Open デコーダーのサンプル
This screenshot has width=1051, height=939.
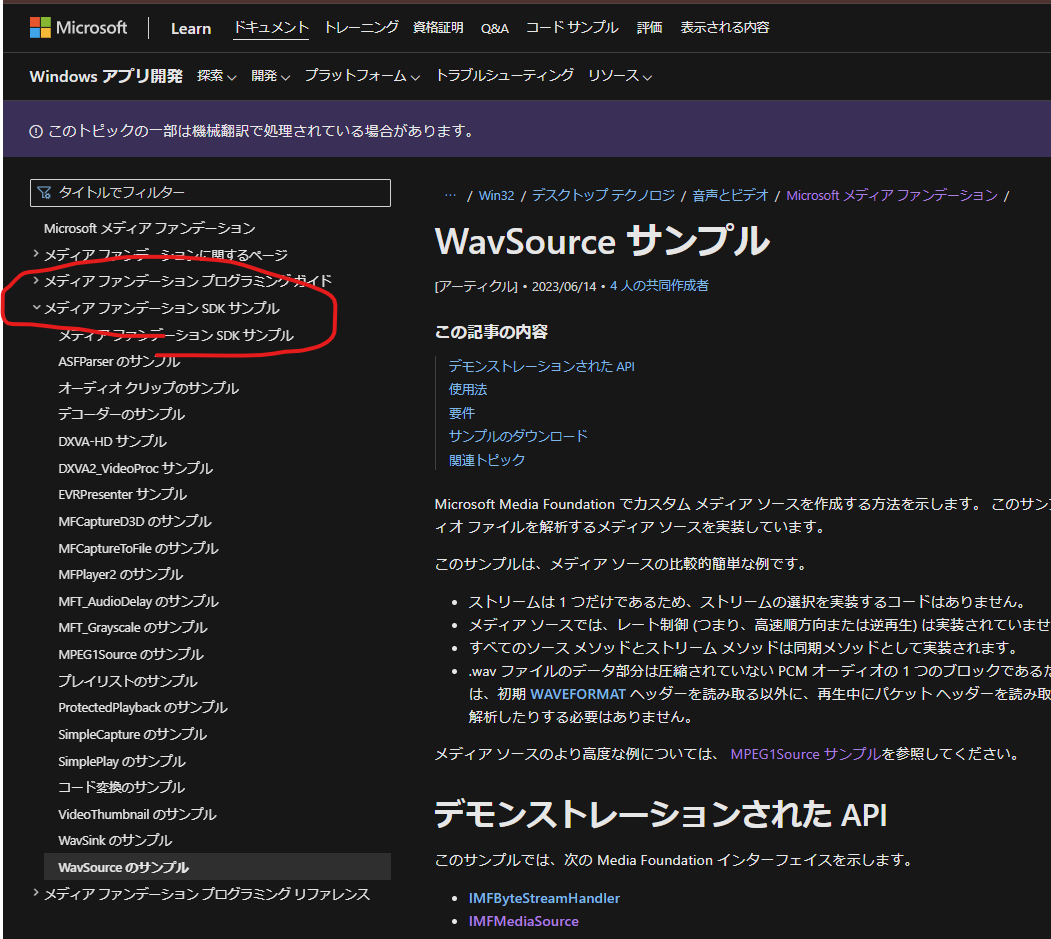[121, 415]
